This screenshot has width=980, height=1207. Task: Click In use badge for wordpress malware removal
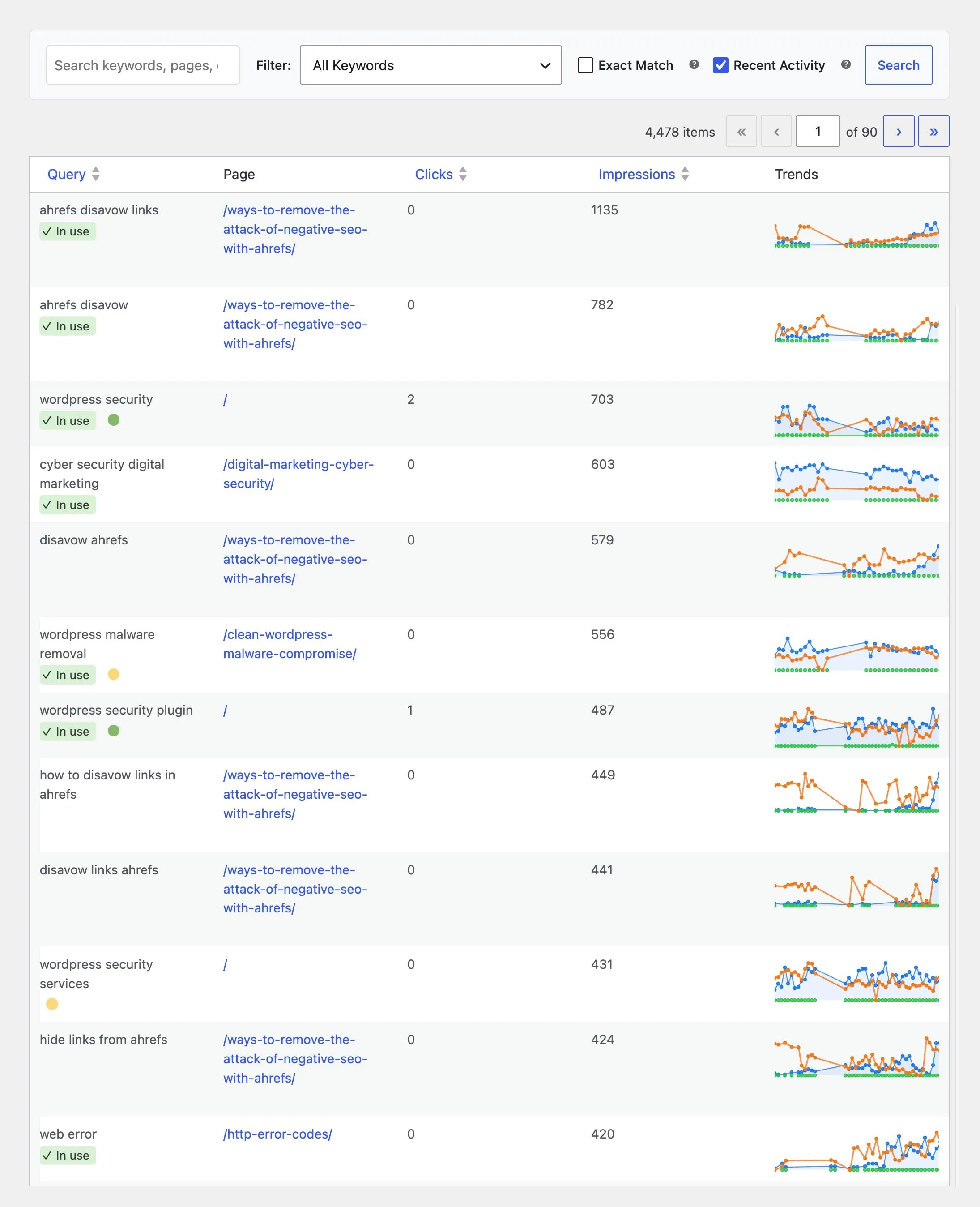click(x=68, y=674)
